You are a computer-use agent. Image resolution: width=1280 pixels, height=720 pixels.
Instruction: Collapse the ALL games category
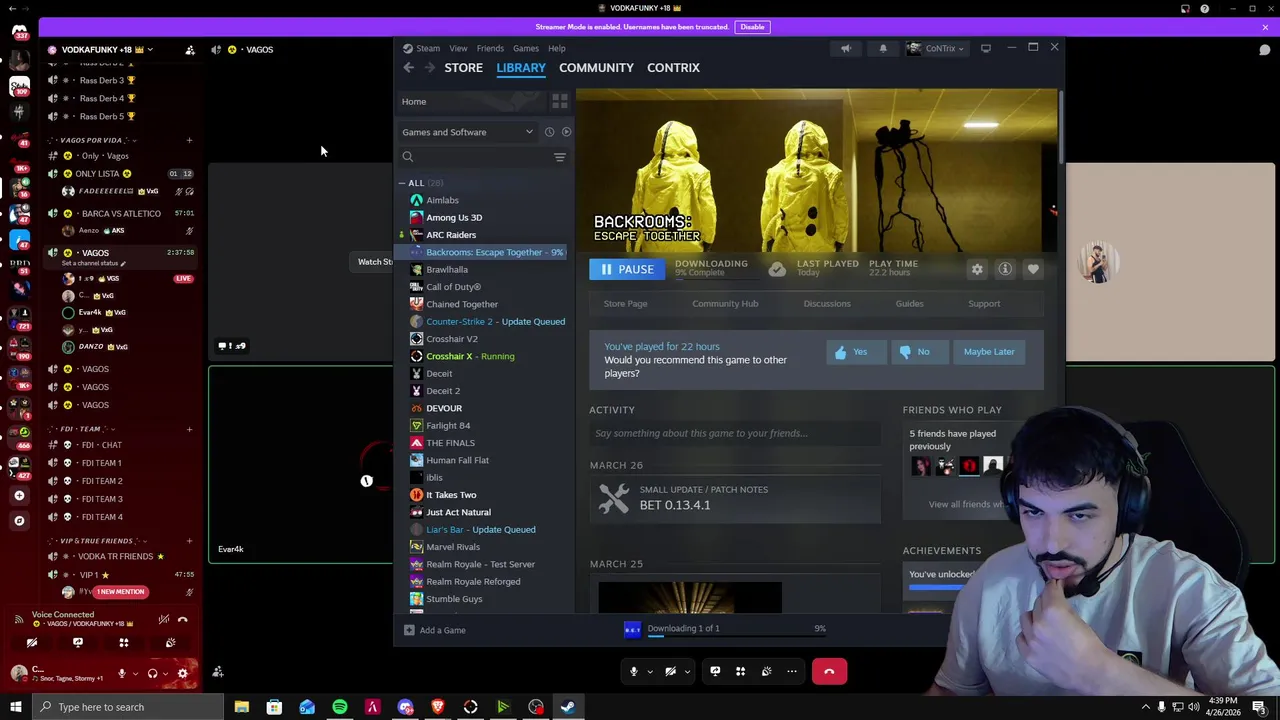coord(402,183)
